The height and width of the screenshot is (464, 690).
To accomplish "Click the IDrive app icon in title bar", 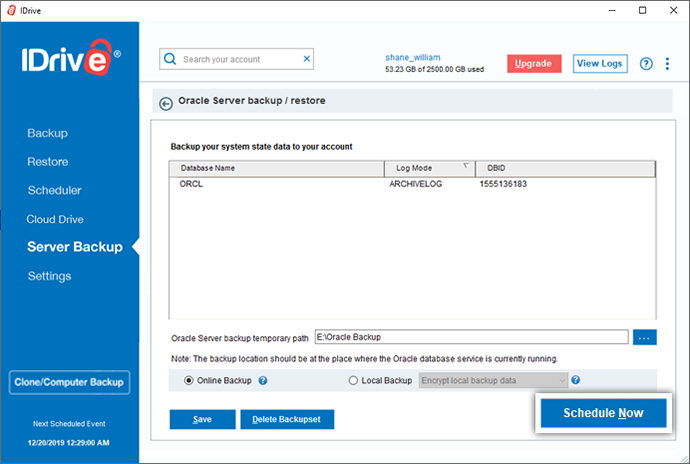I will pos(11,10).
